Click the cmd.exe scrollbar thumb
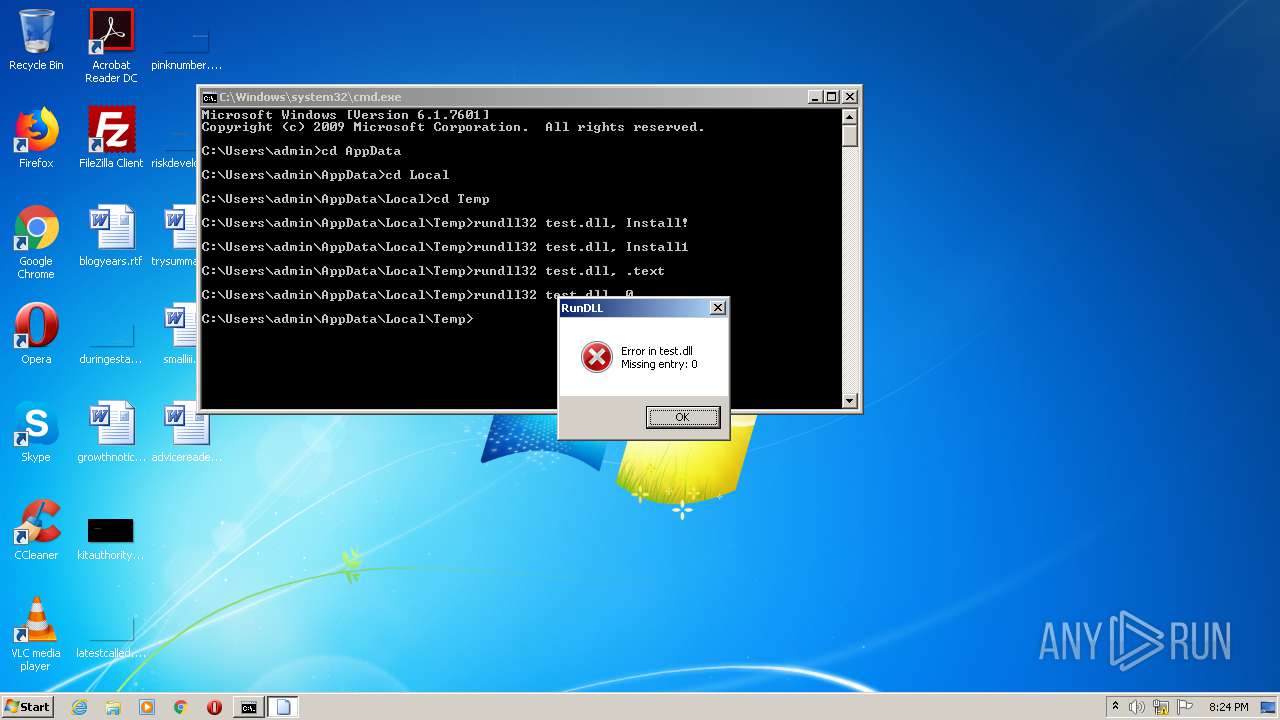The height and width of the screenshot is (720, 1280). [x=850, y=135]
